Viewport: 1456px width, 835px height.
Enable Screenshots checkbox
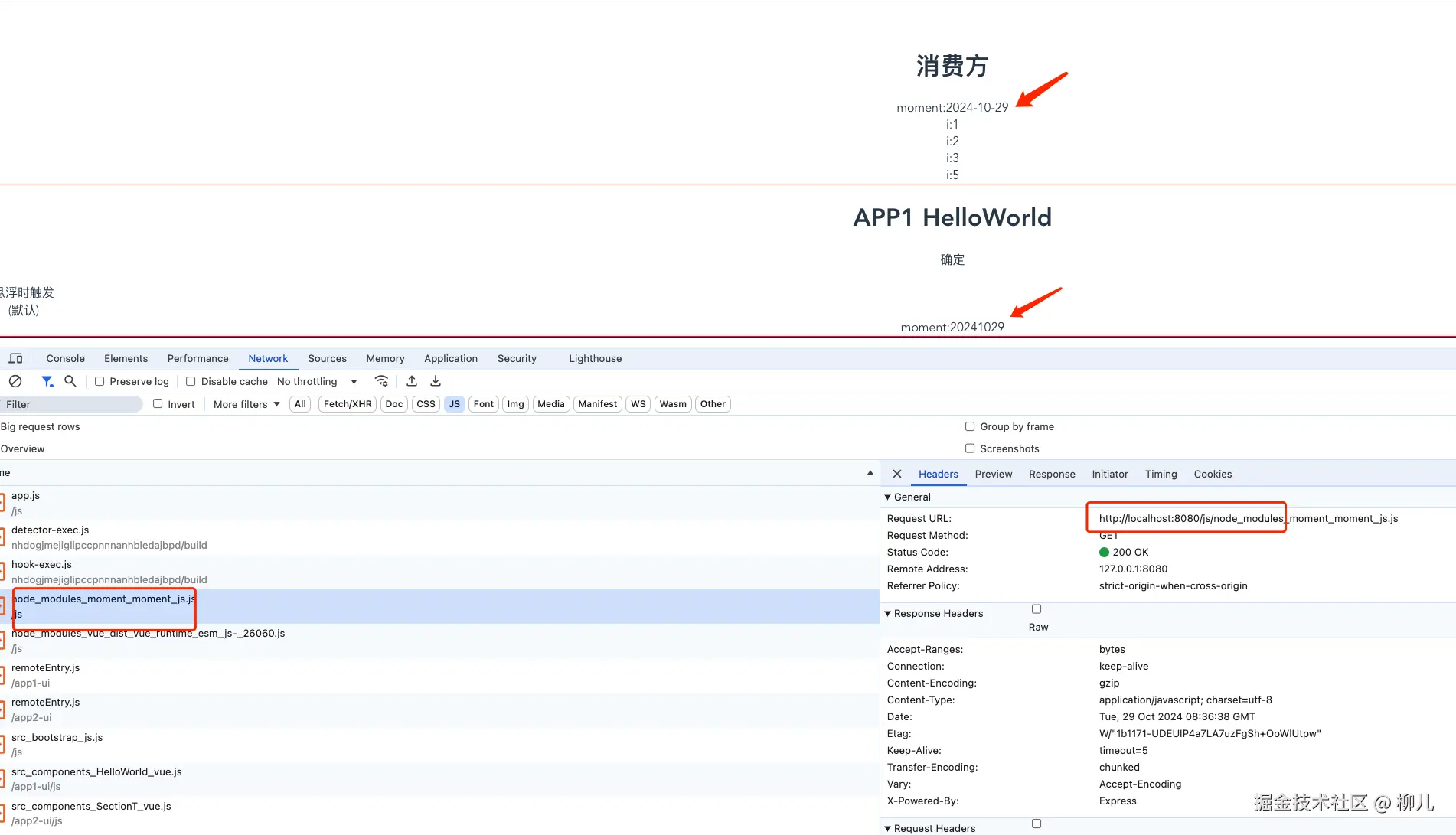[x=970, y=448]
